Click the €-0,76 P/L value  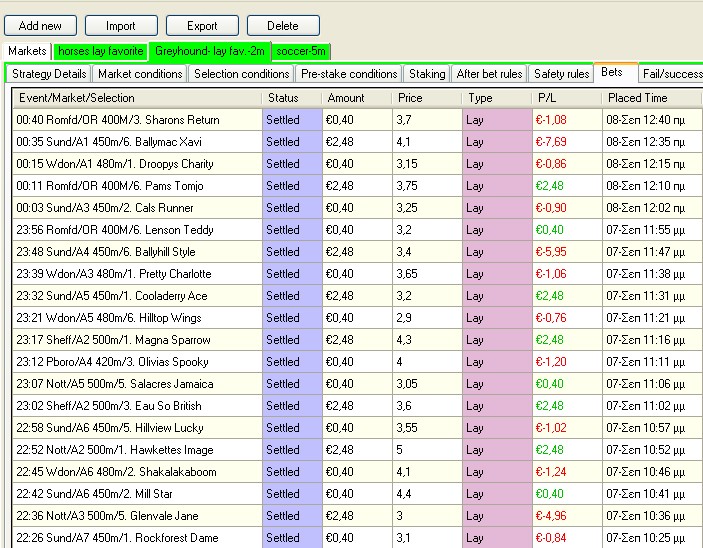coord(551,317)
